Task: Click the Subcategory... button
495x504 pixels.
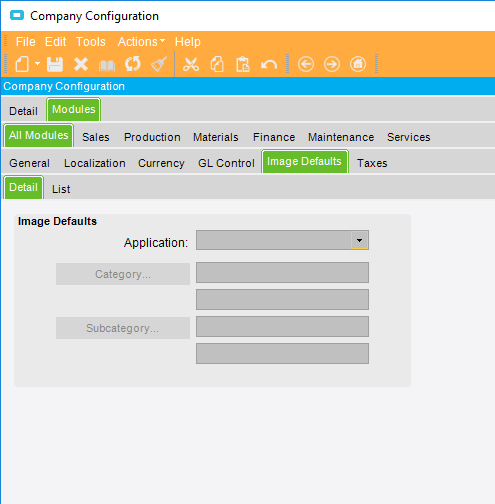Action: pos(123,328)
